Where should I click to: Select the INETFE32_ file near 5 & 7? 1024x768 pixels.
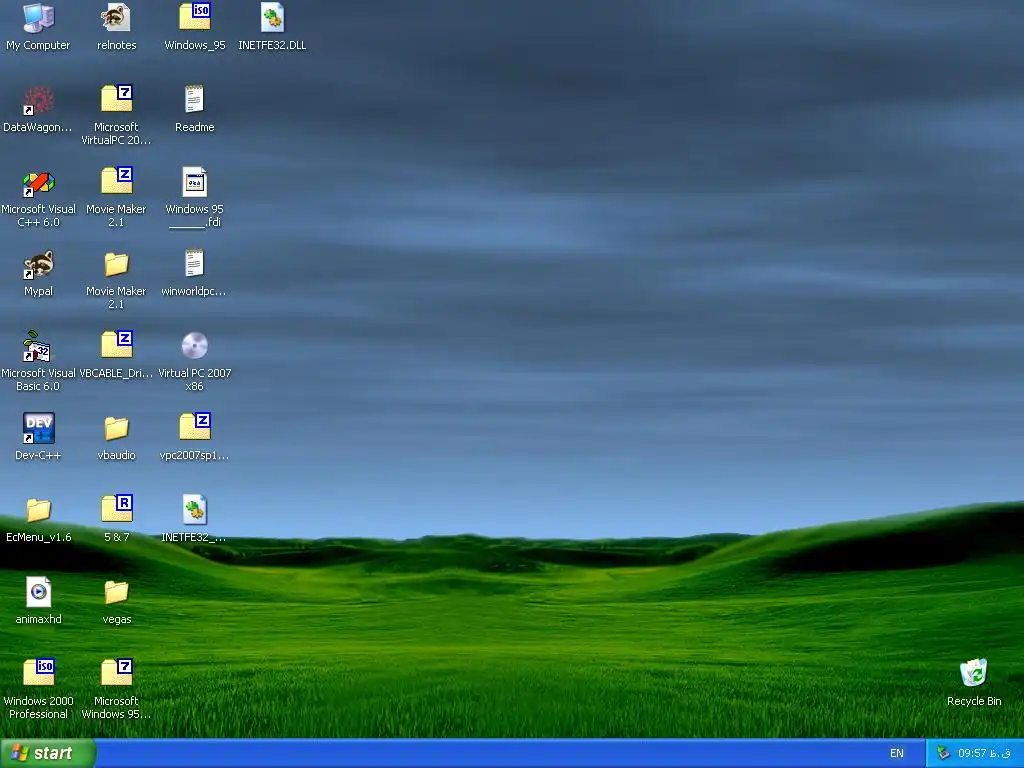(x=195, y=511)
